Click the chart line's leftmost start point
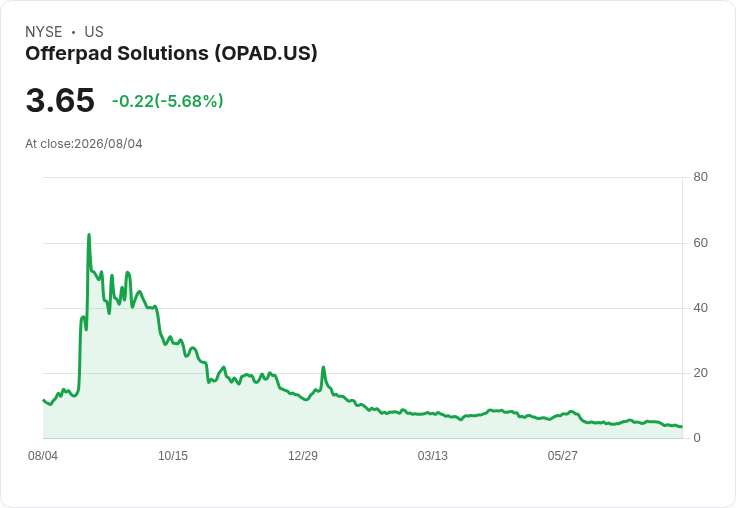Image resolution: width=736 pixels, height=508 pixels. coord(44,400)
